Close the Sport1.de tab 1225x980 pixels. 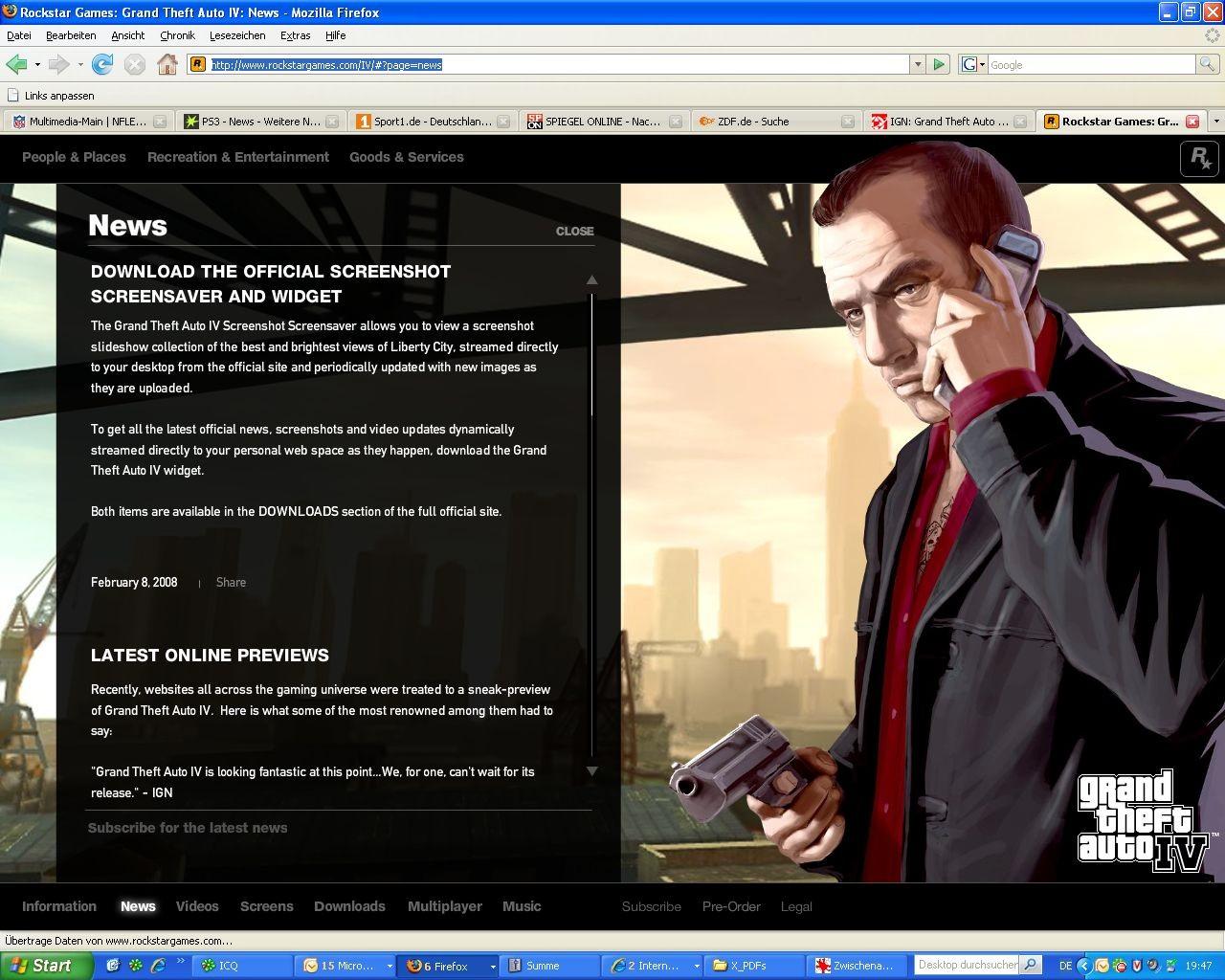504,122
